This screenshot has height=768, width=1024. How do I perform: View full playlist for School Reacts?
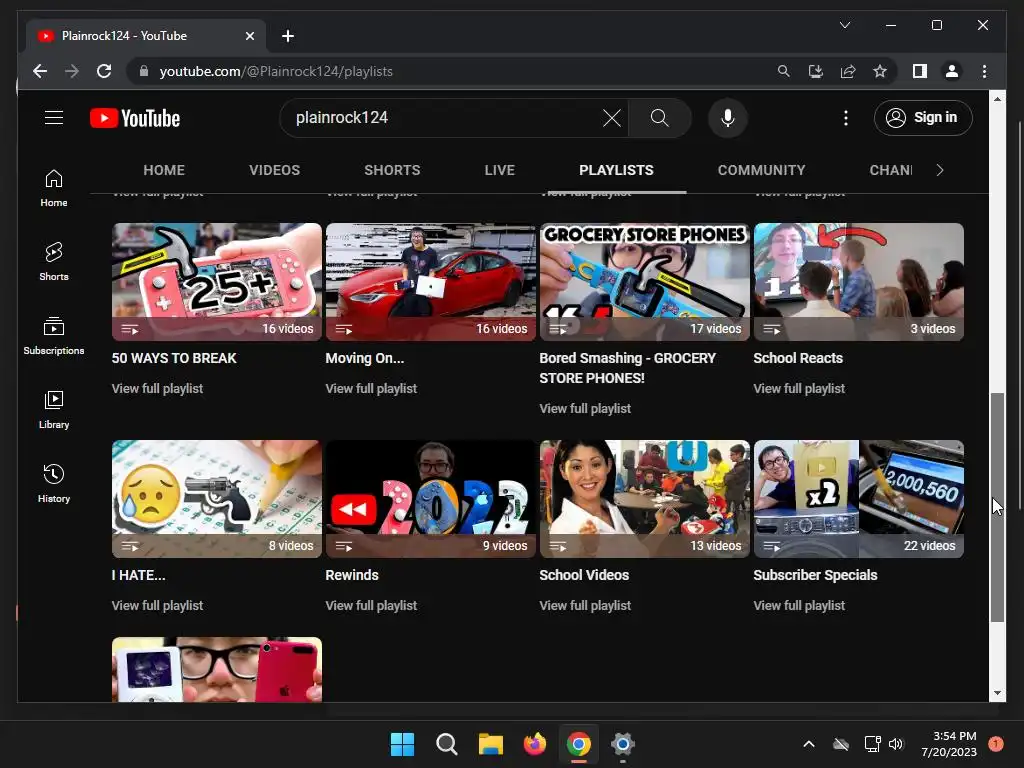(799, 389)
